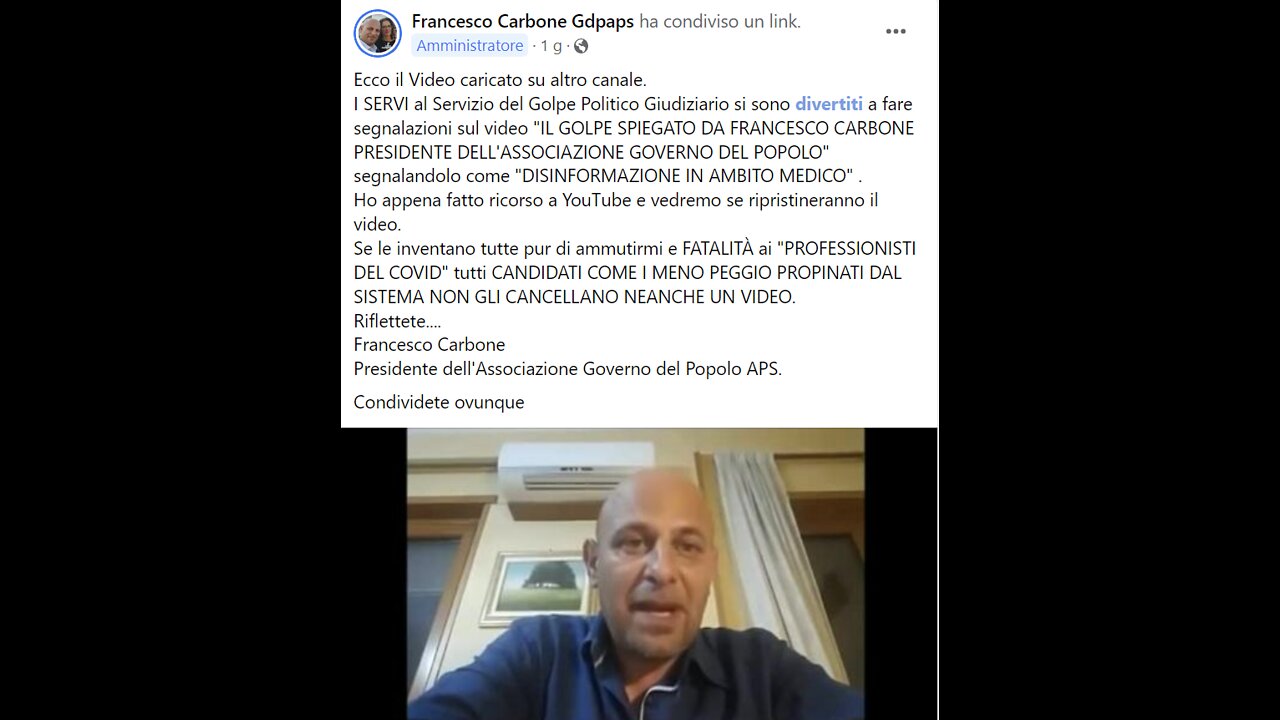Screen dimensions: 1280x720
Task: Click the "1 g" post timestamp
Action: point(551,46)
